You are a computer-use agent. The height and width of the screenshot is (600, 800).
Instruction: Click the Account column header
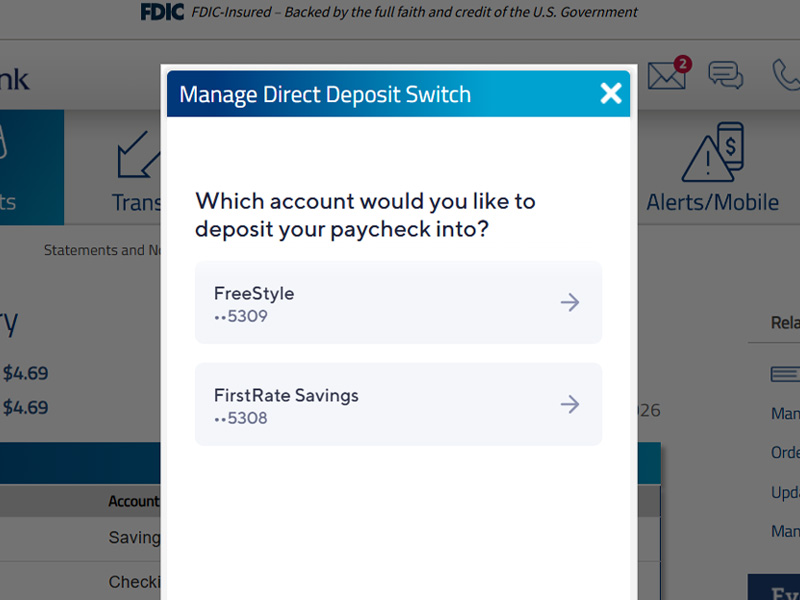click(133, 501)
